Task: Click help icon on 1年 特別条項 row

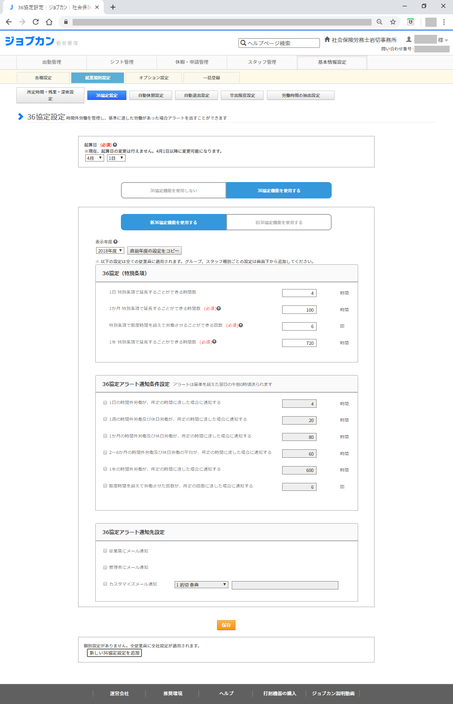Action: click(x=214, y=342)
